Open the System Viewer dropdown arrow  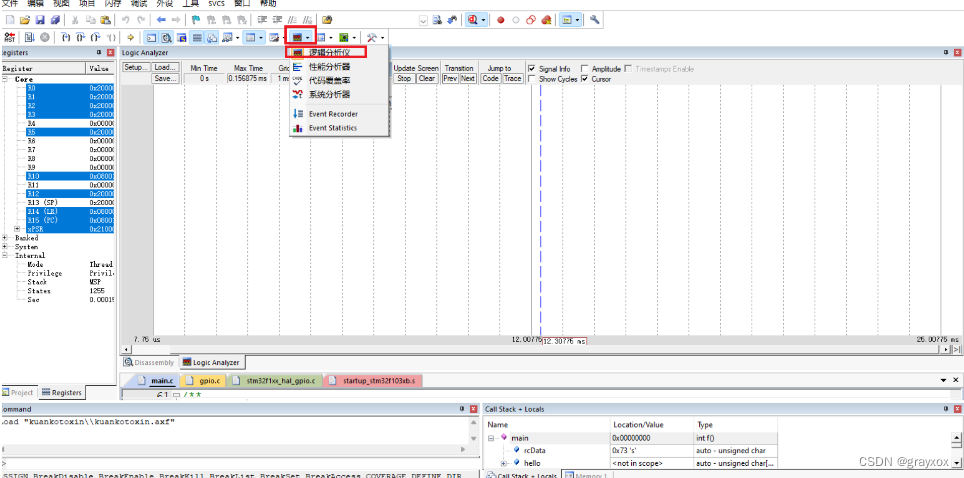(x=355, y=38)
